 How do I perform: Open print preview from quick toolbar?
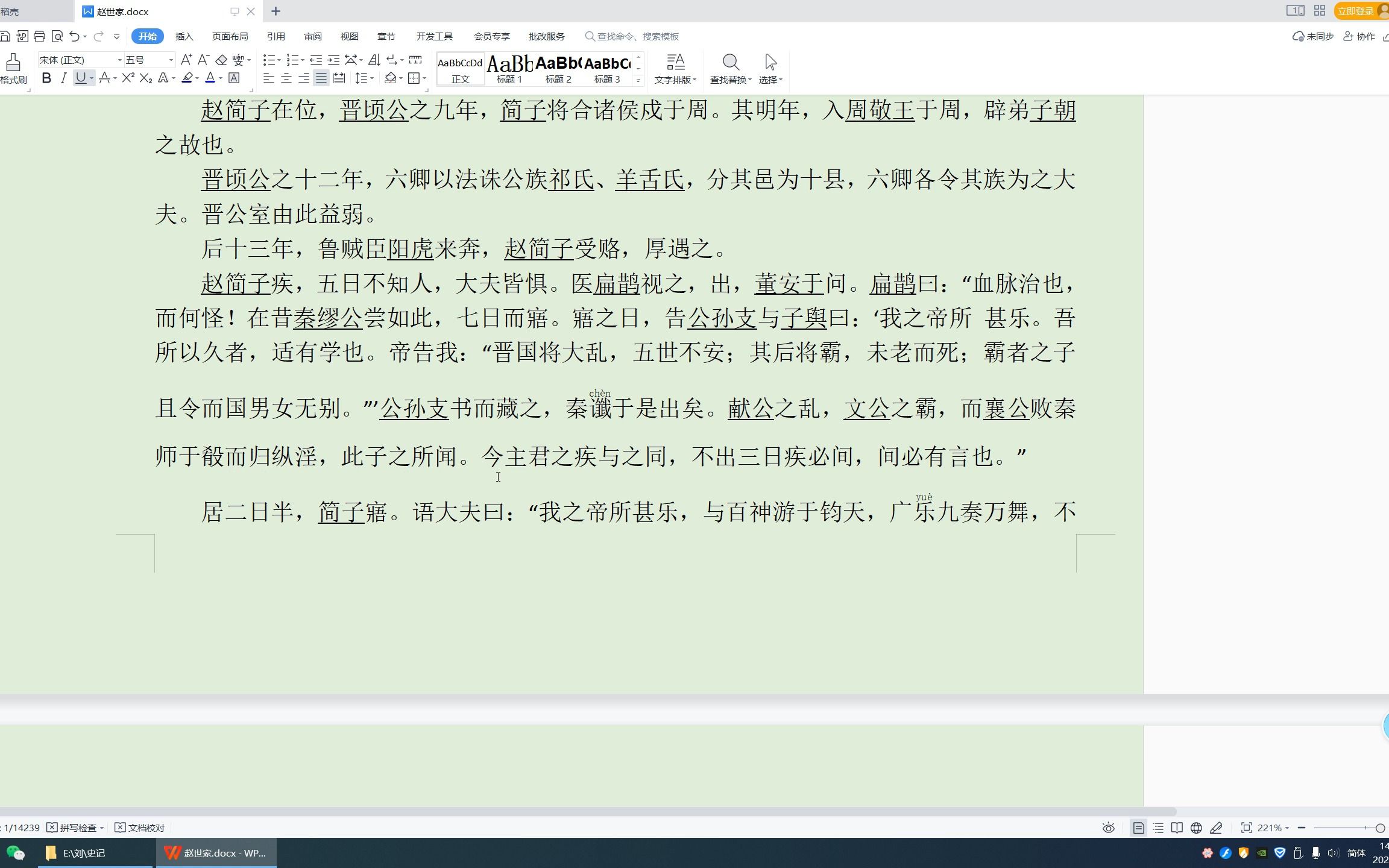[57, 36]
